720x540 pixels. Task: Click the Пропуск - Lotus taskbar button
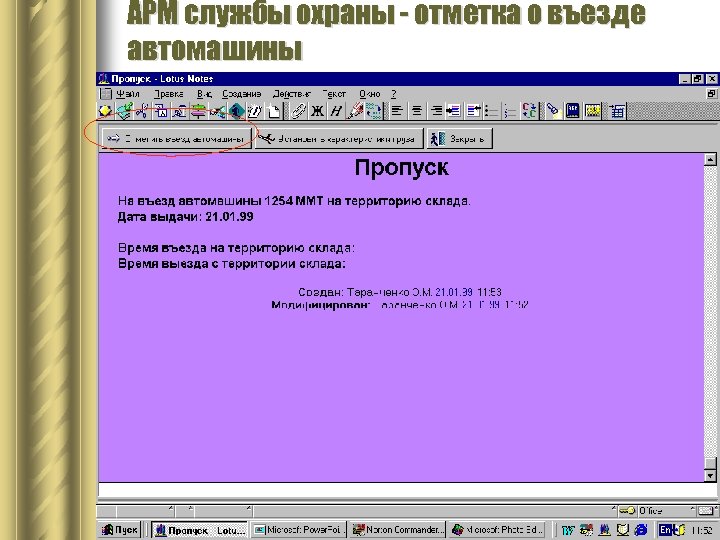(x=199, y=530)
